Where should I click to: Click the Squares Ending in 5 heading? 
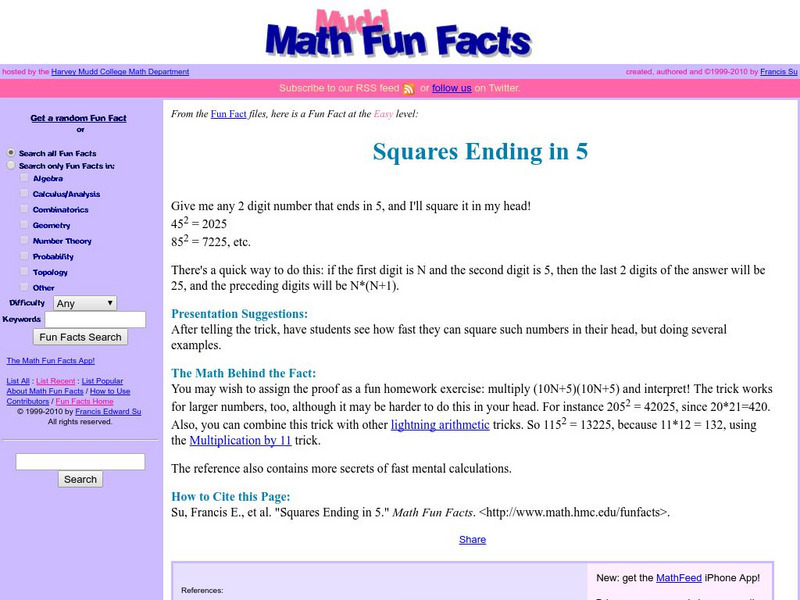click(480, 152)
